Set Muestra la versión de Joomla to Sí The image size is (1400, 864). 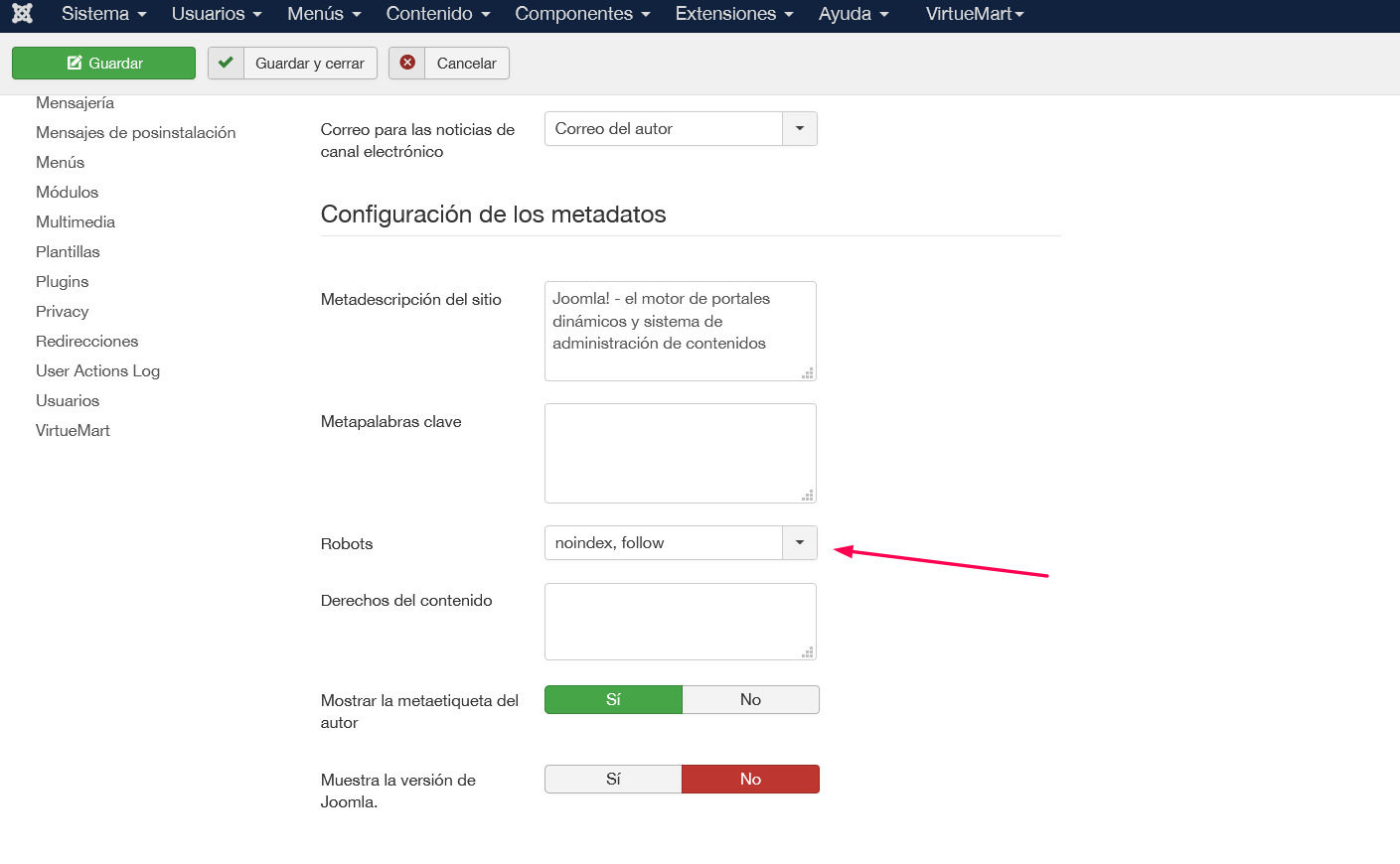click(613, 779)
